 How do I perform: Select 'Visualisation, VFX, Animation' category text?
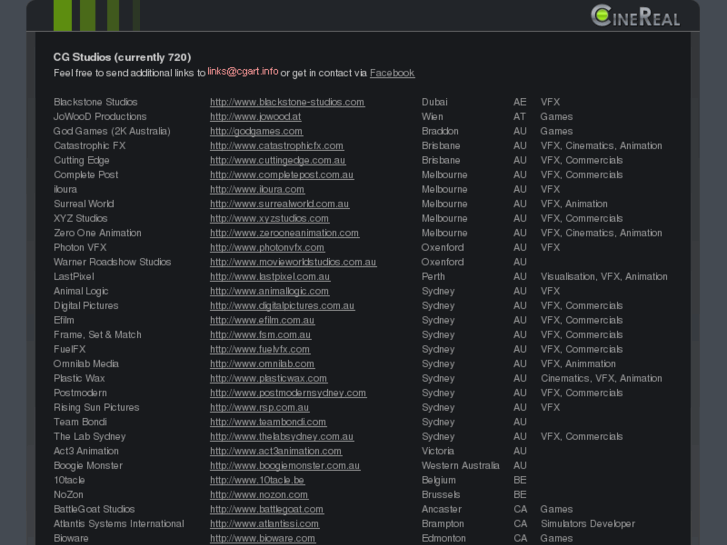click(604, 277)
